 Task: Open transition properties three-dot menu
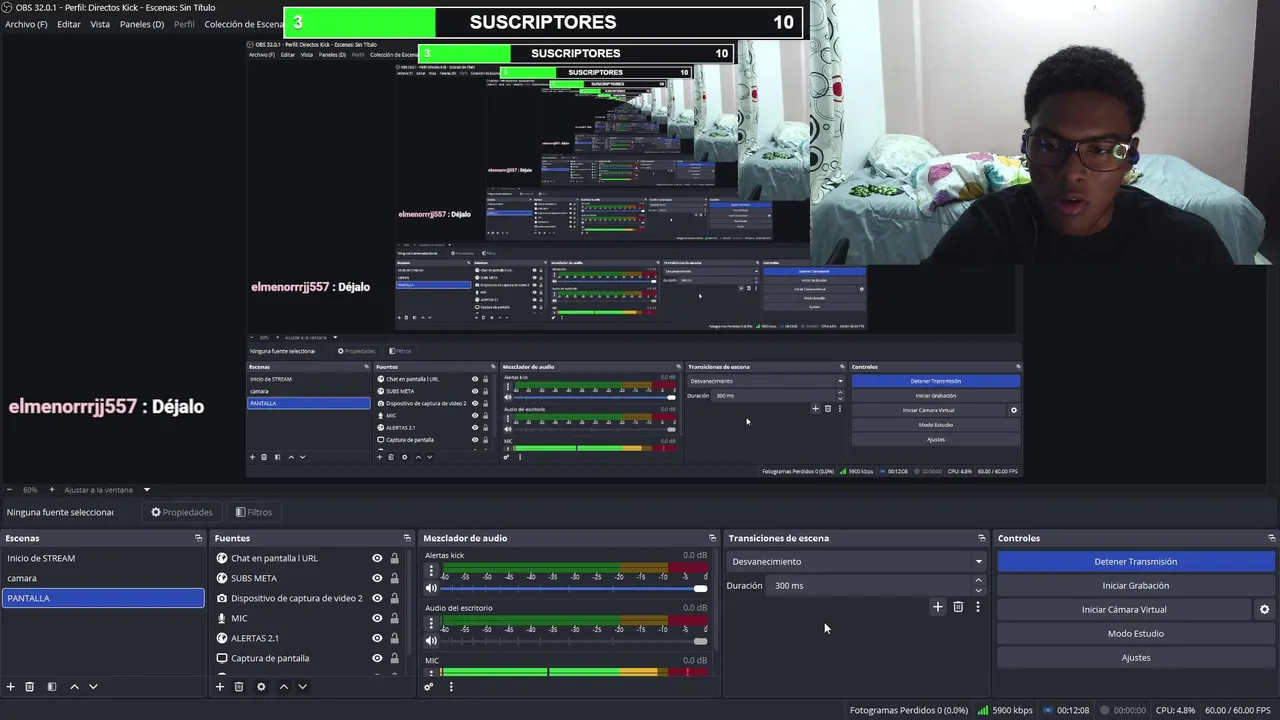coord(978,607)
